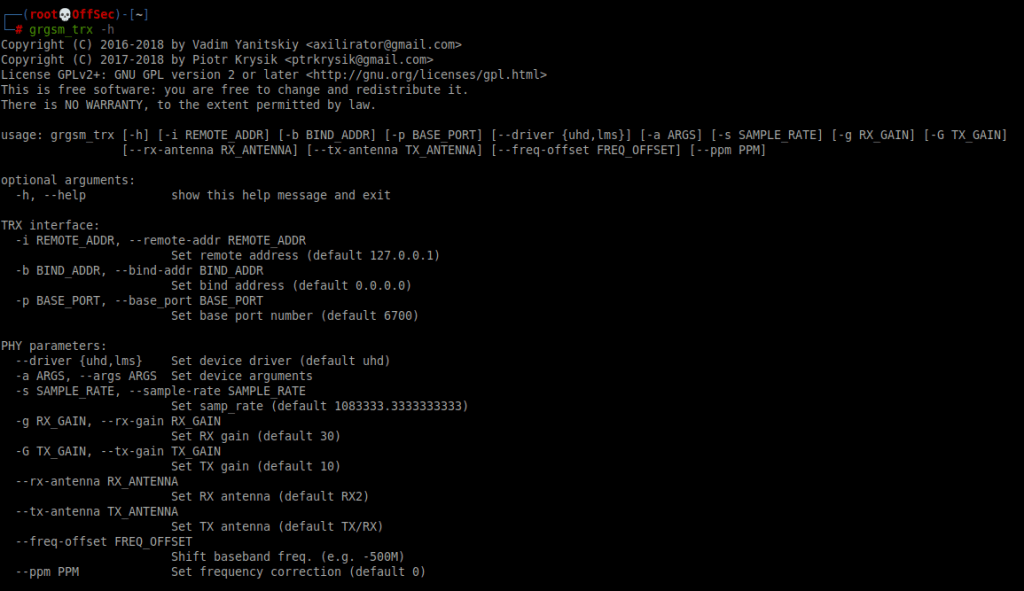This screenshot has height=591, width=1024.
Task: Select the '--remote-addr REMOTE_ADDR' option text
Action: 217,240
